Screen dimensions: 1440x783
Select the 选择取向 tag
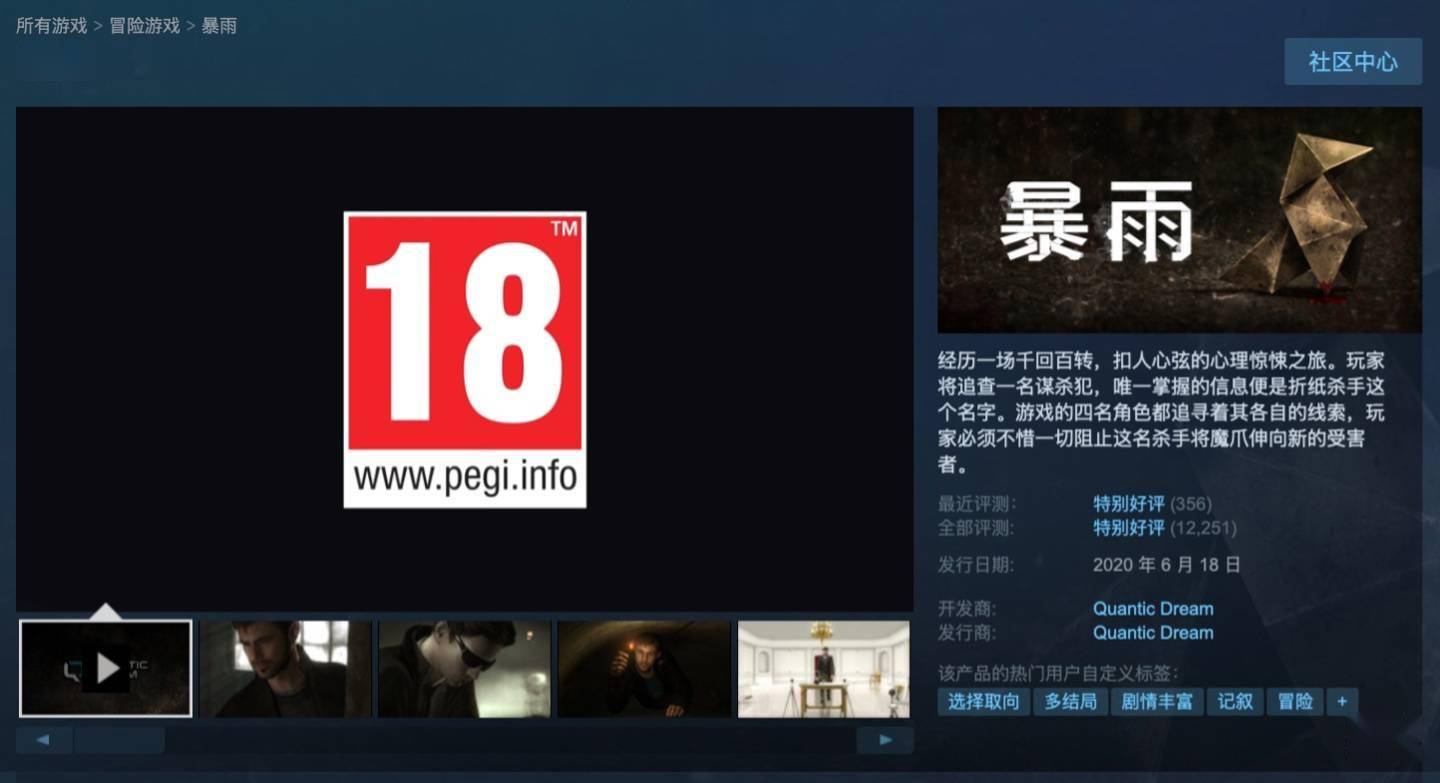pyautogui.click(x=984, y=701)
